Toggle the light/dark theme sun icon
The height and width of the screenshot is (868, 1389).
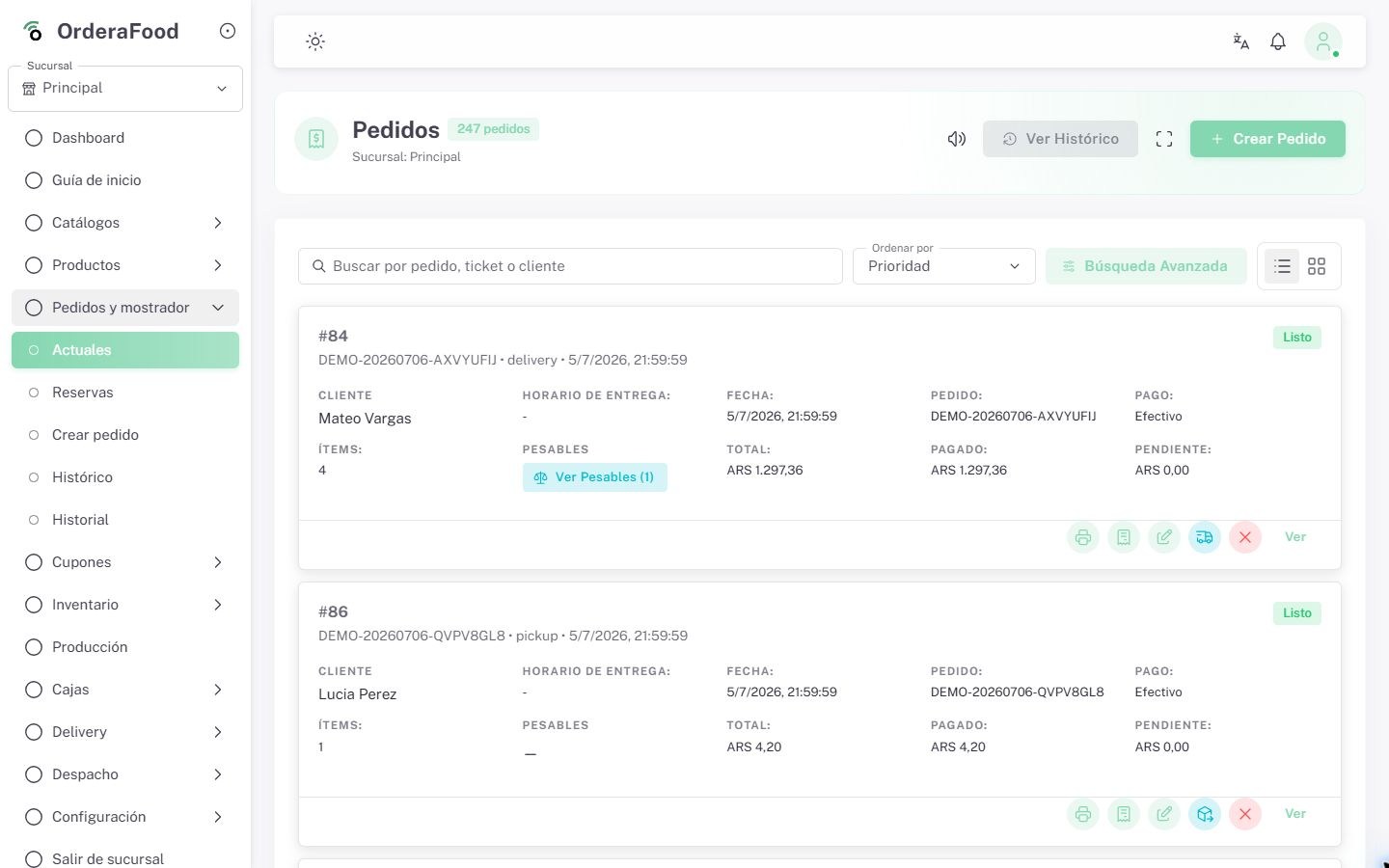pos(315,41)
